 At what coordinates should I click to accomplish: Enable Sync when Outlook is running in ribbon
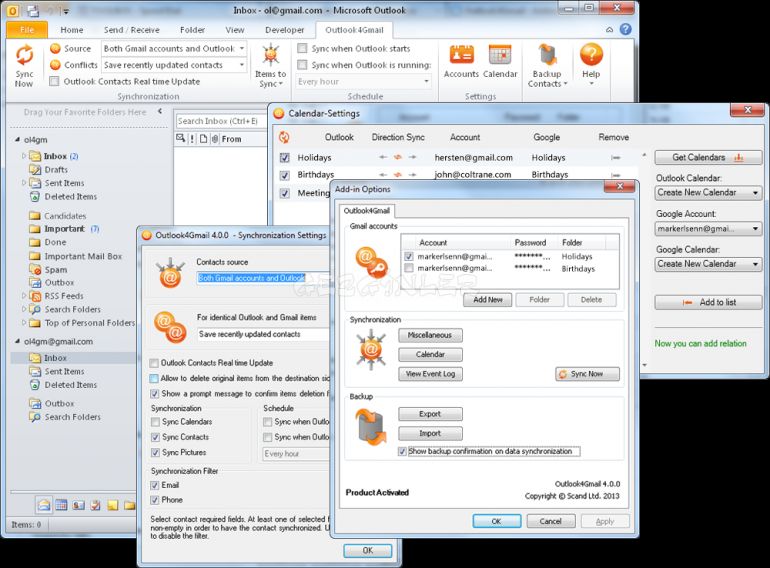(302, 64)
